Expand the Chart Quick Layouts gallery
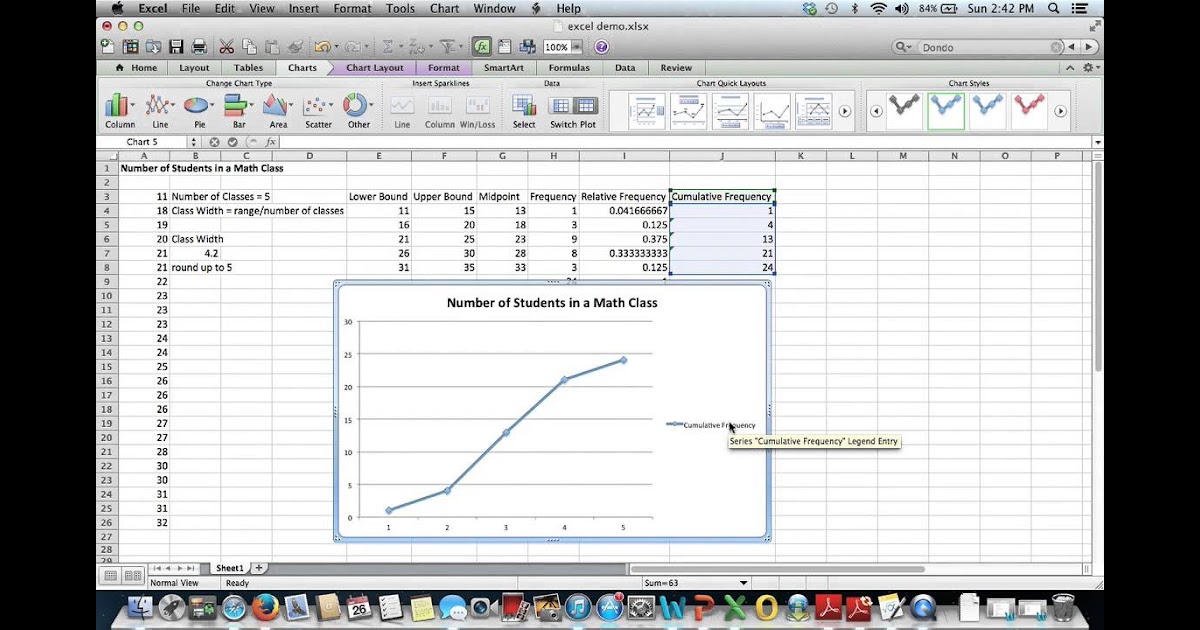 pos(845,111)
